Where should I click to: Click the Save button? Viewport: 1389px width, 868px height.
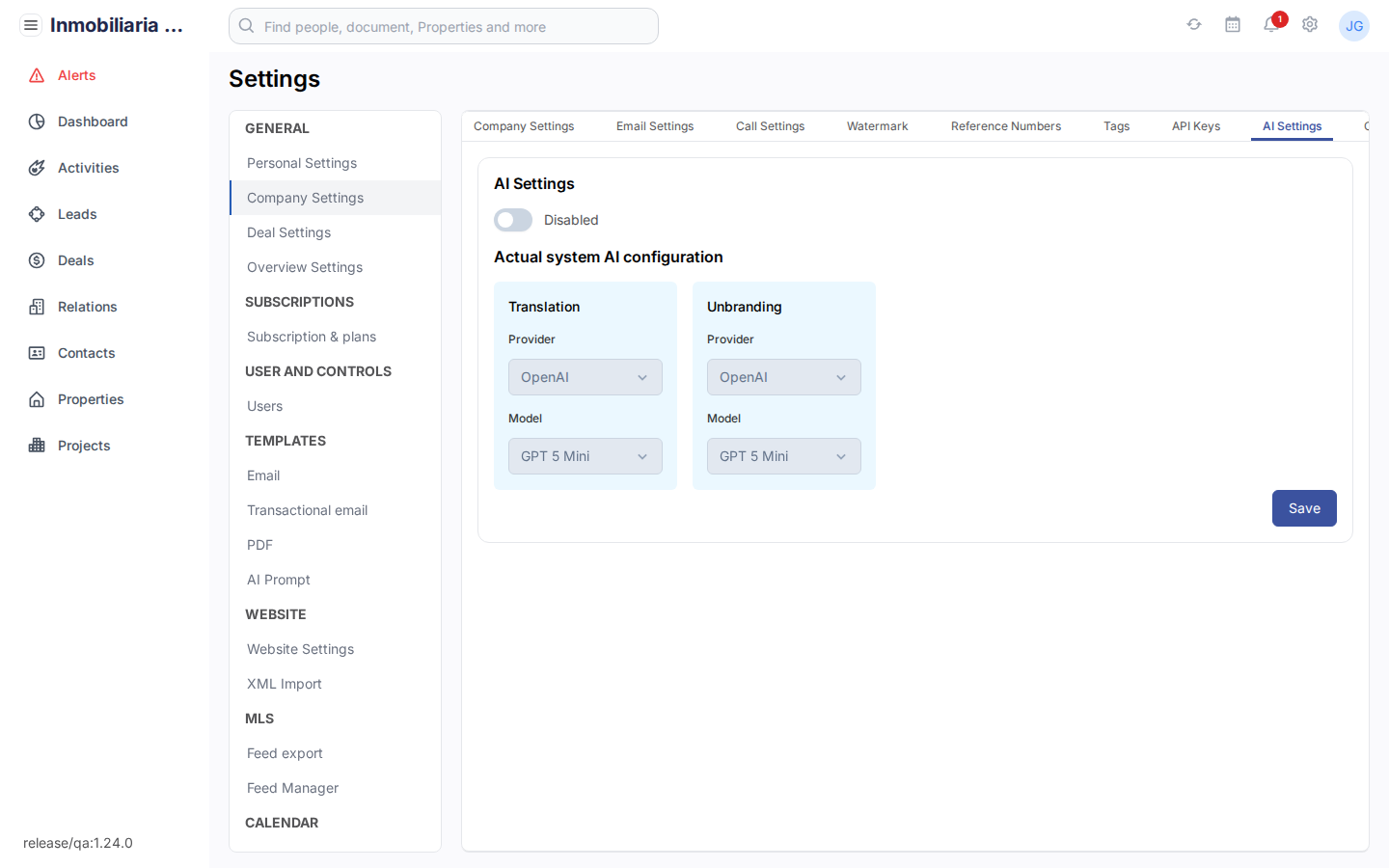pyautogui.click(x=1304, y=508)
